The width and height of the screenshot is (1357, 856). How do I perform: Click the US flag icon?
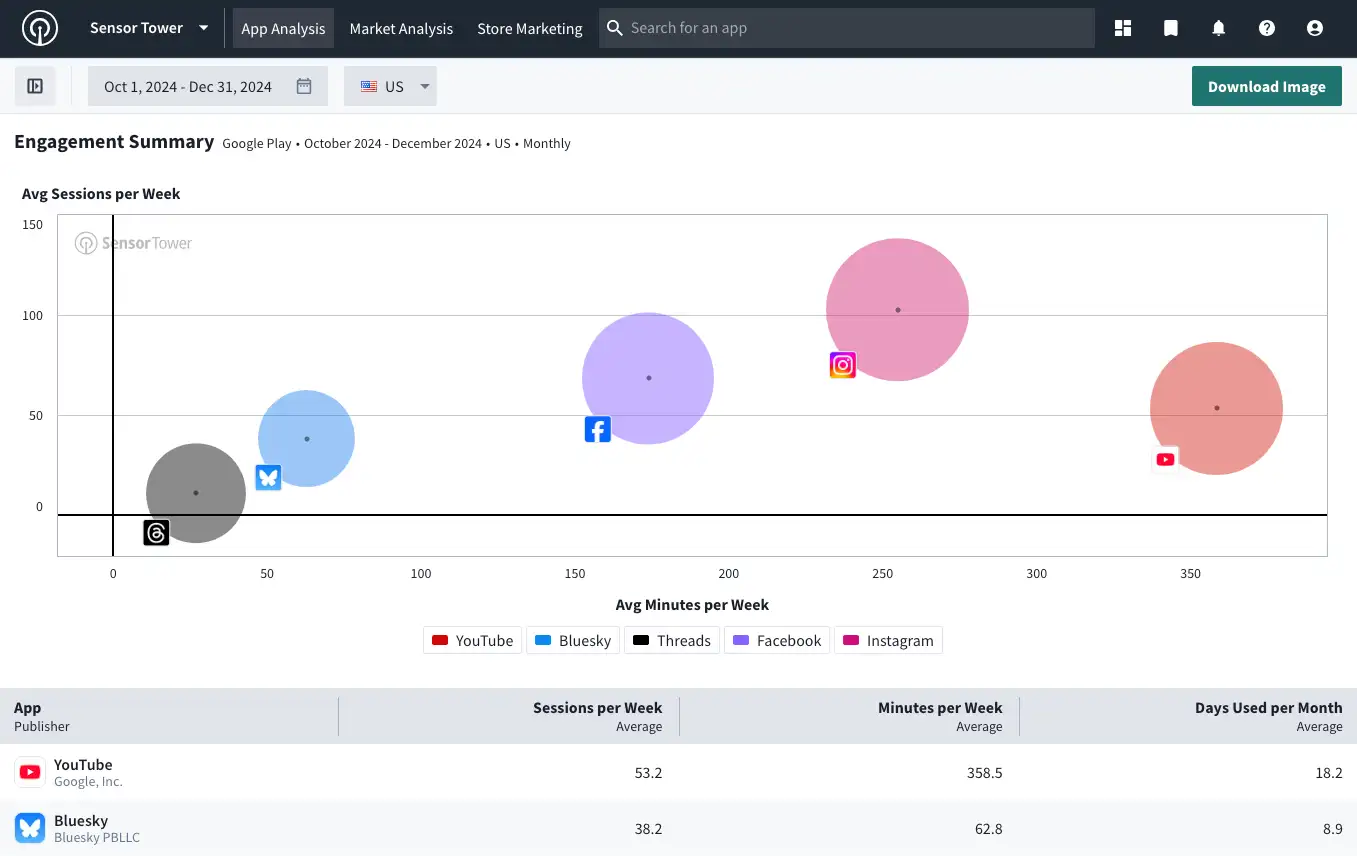tap(369, 86)
